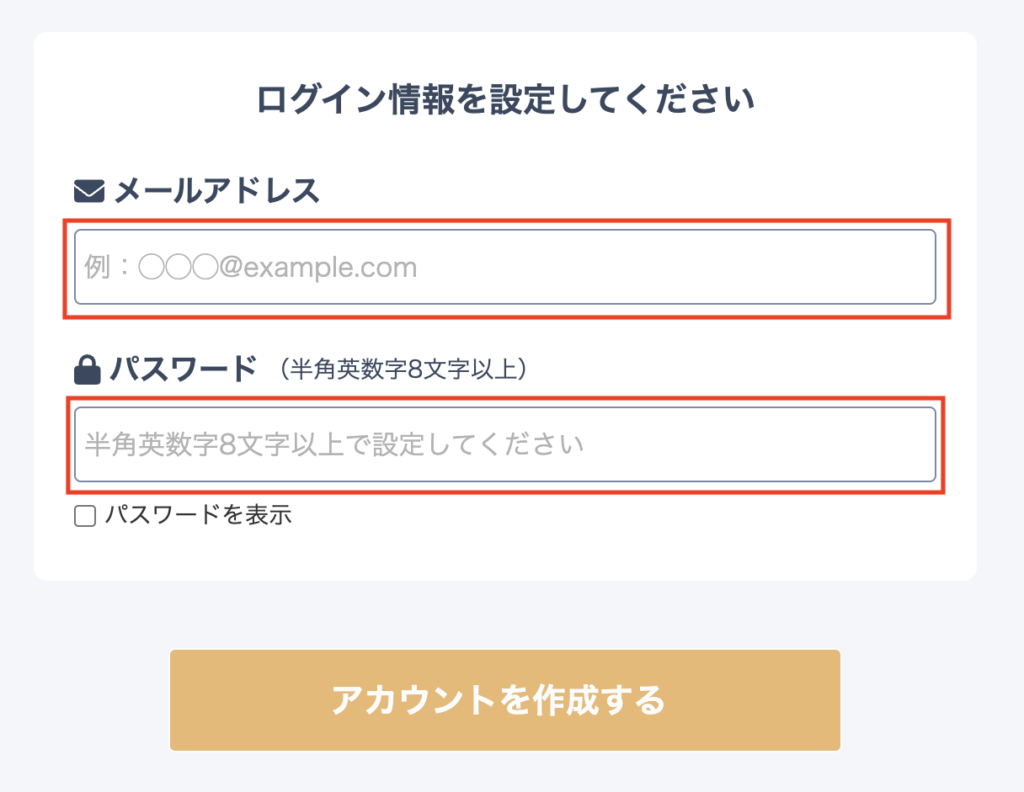Focus the パスワード input field

[505, 444]
